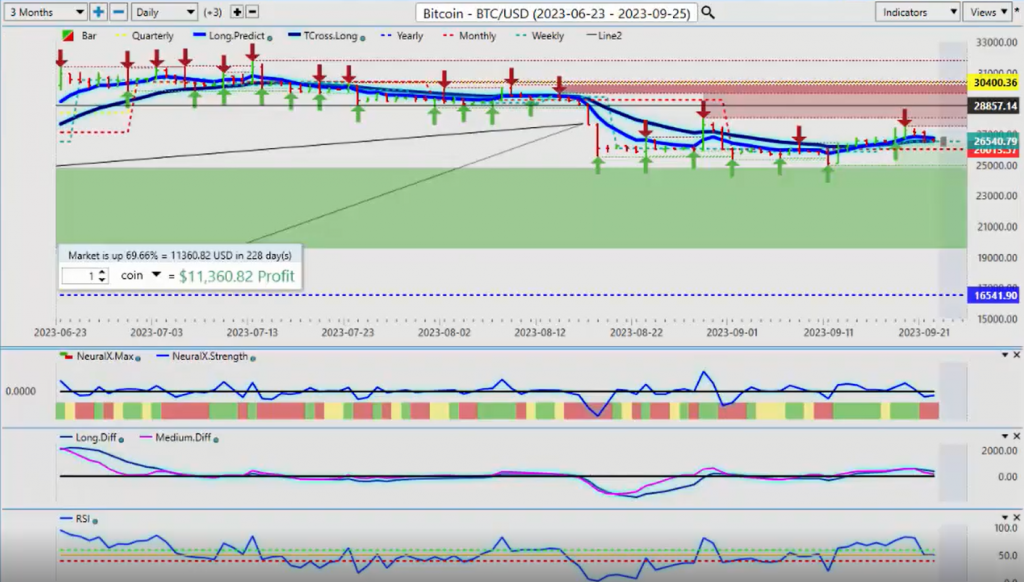Toggle the Quarterly legend entry
This screenshot has height=582, width=1024.
145,36
